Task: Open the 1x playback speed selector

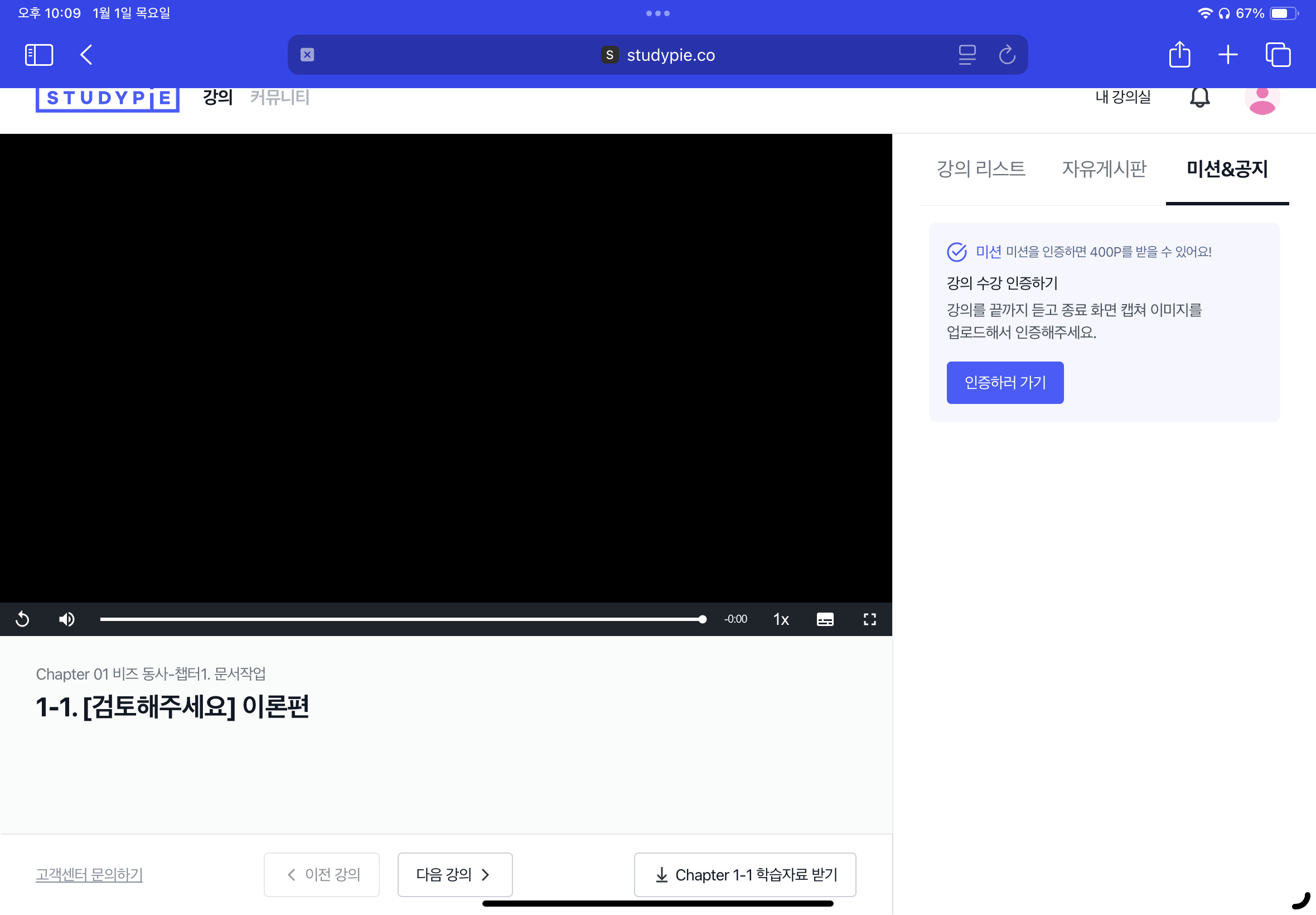Action: pyautogui.click(x=781, y=619)
